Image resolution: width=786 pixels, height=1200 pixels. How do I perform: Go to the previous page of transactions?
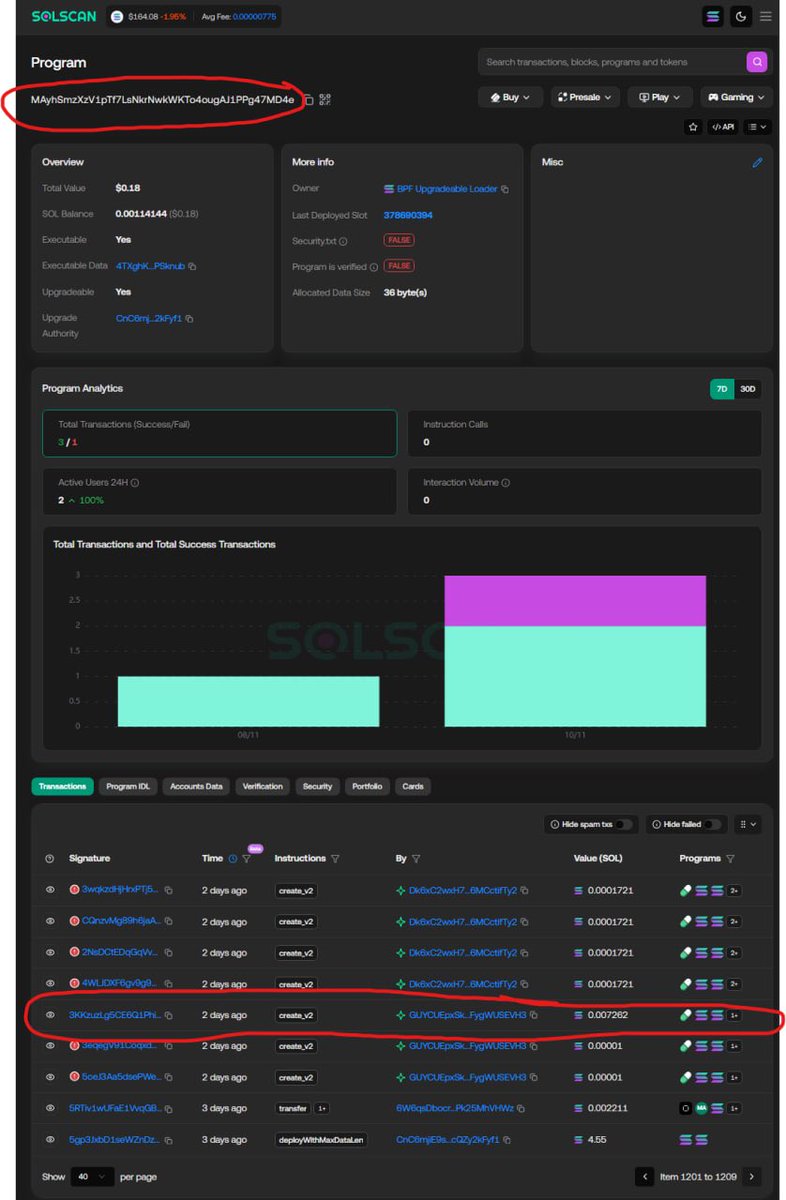pos(645,1177)
